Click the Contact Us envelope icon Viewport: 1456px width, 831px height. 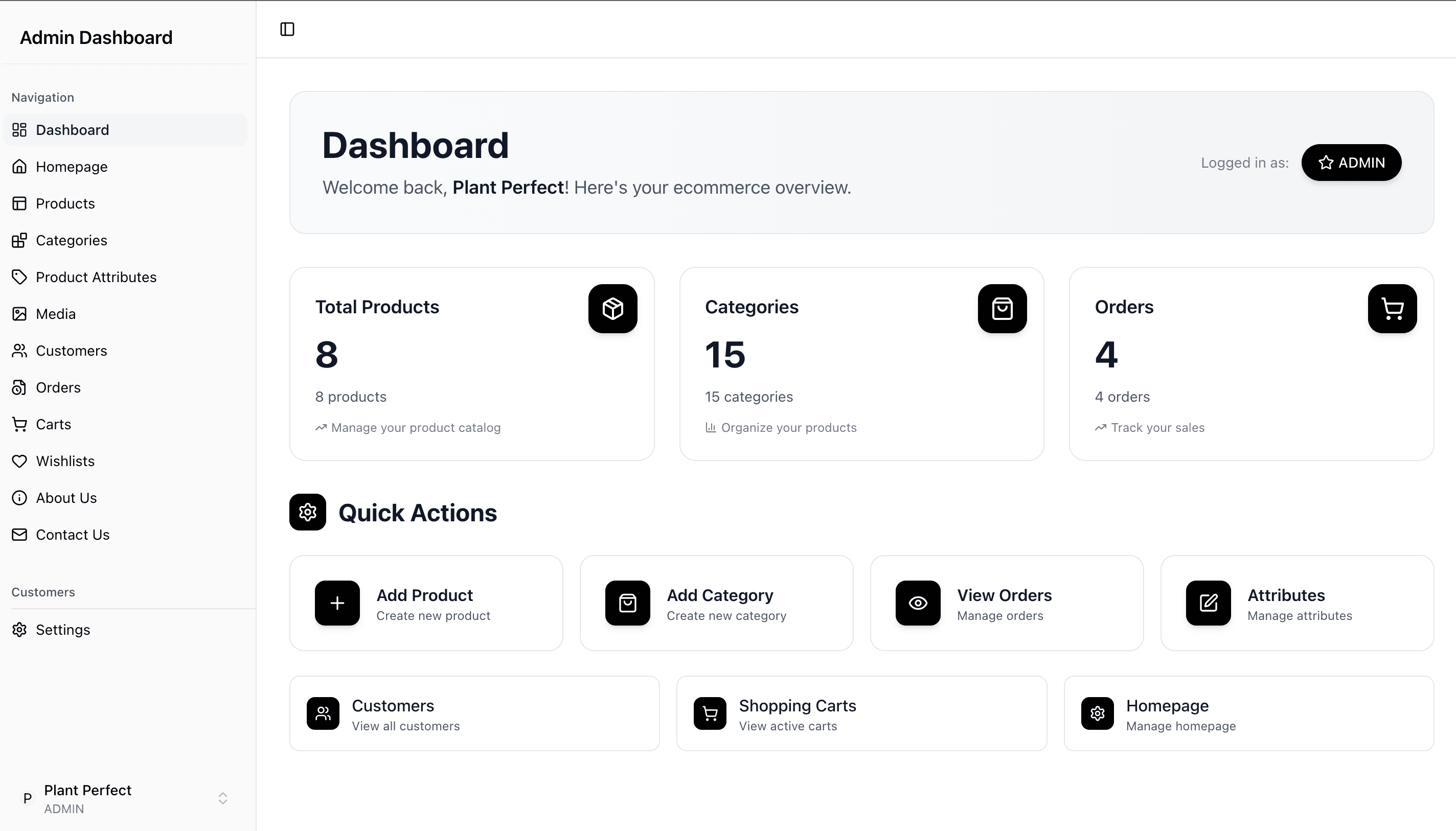point(19,535)
